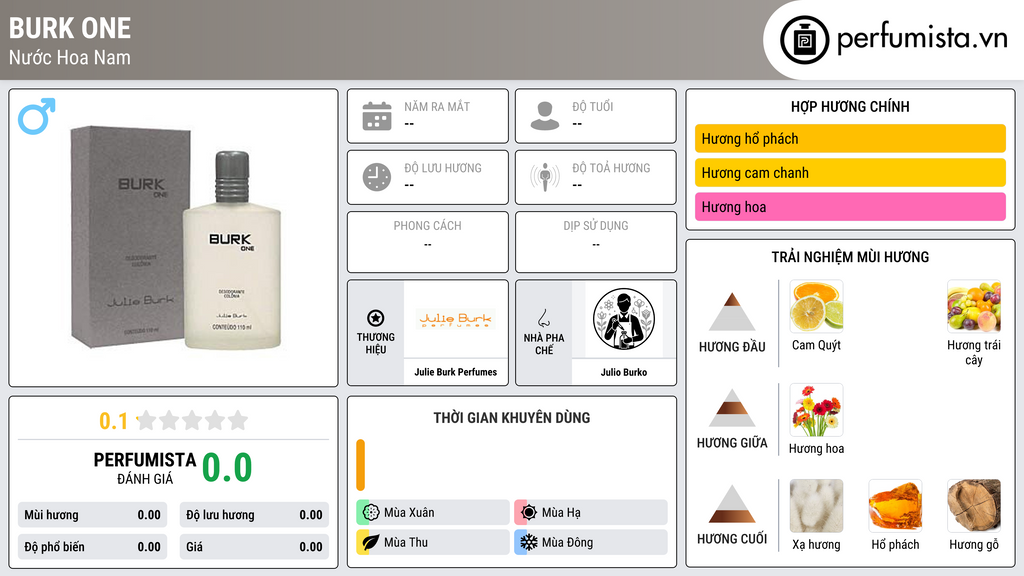Click the sillage person icon beside Độ toả hương
This screenshot has height=576, width=1024.
point(545,177)
